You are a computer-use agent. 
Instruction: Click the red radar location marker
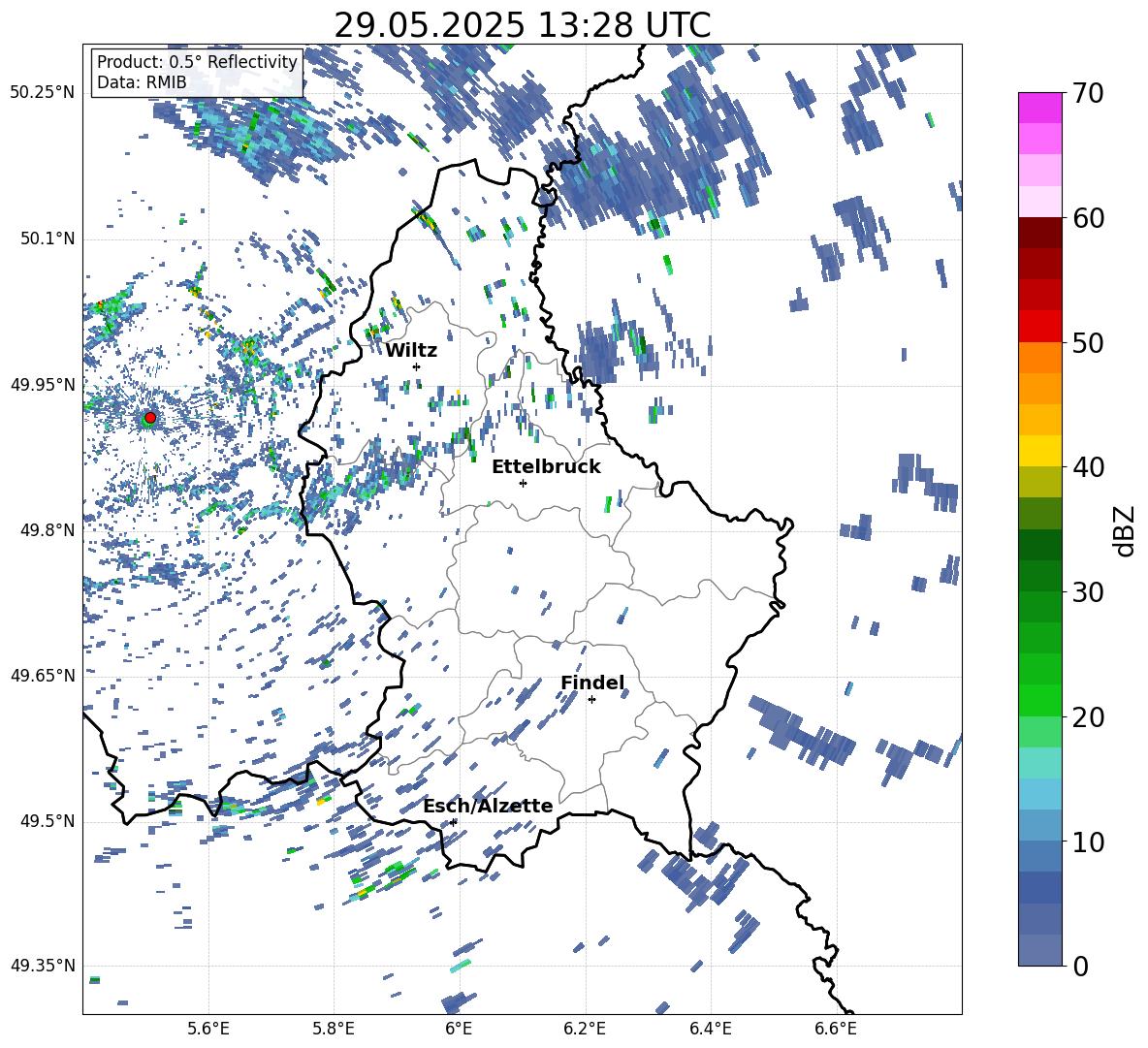click(150, 417)
